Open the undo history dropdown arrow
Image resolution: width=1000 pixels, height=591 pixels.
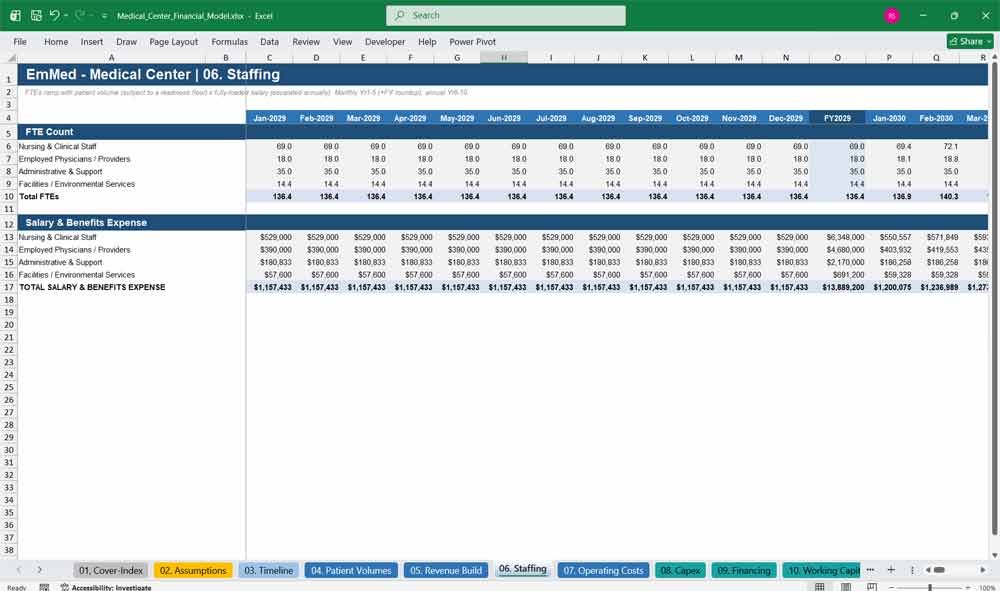click(x=66, y=15)
